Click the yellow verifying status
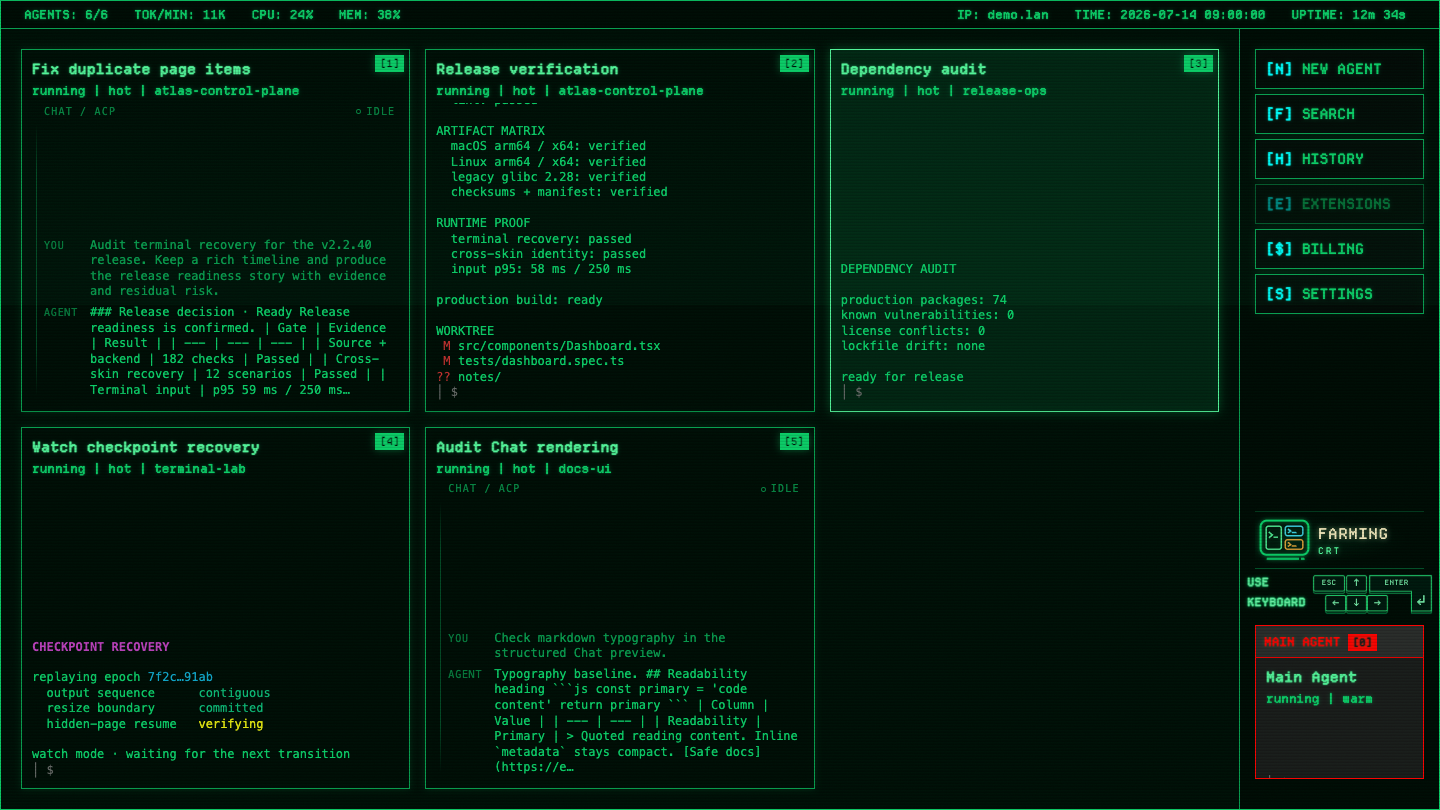The image size is (1440, 810). tap(231, 724)
